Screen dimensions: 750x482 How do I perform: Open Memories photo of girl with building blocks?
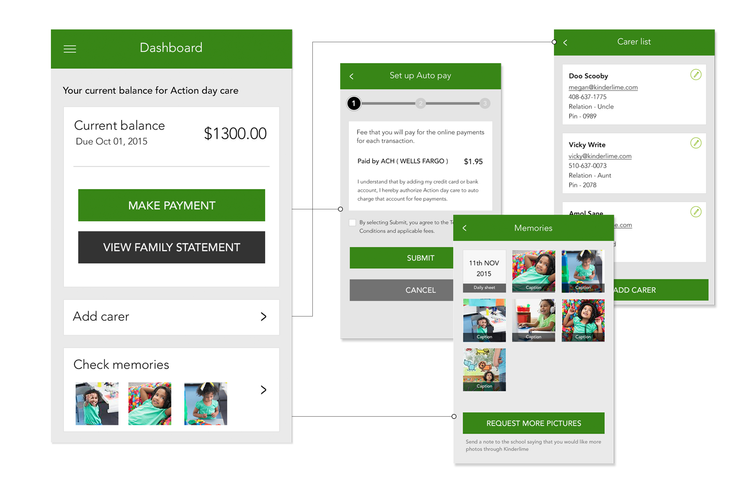583,271
